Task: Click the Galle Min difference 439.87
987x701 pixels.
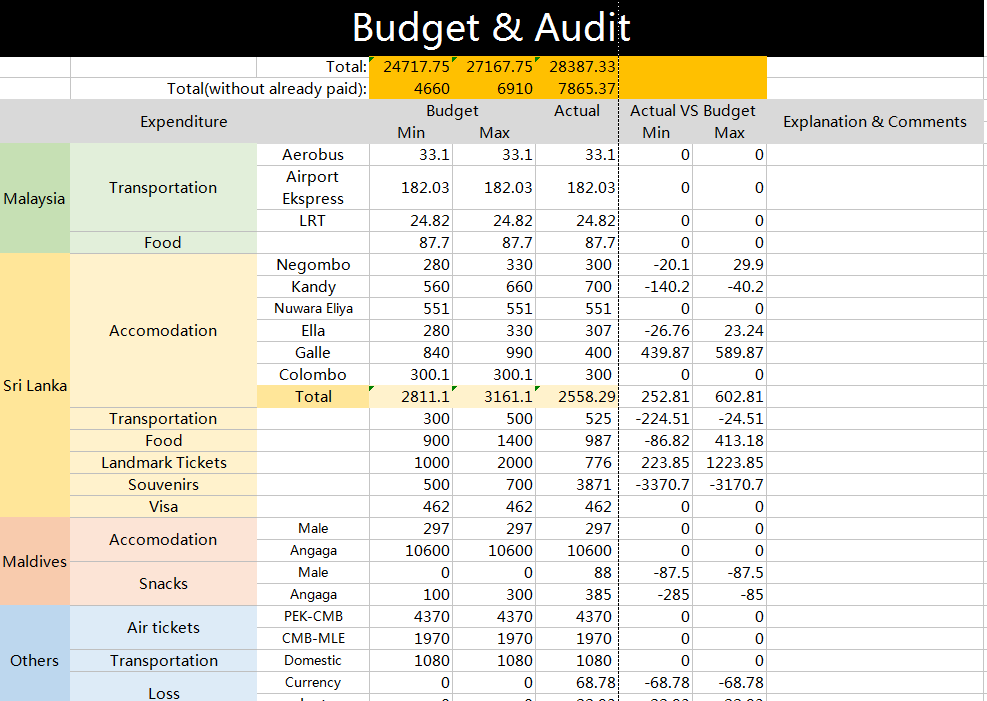Action: pos(656,353)
